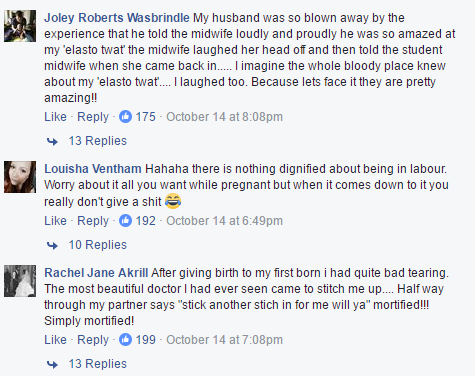
Task: Click reply arrow icon under Rachel's comment
Action: click(x=52, y=364)
